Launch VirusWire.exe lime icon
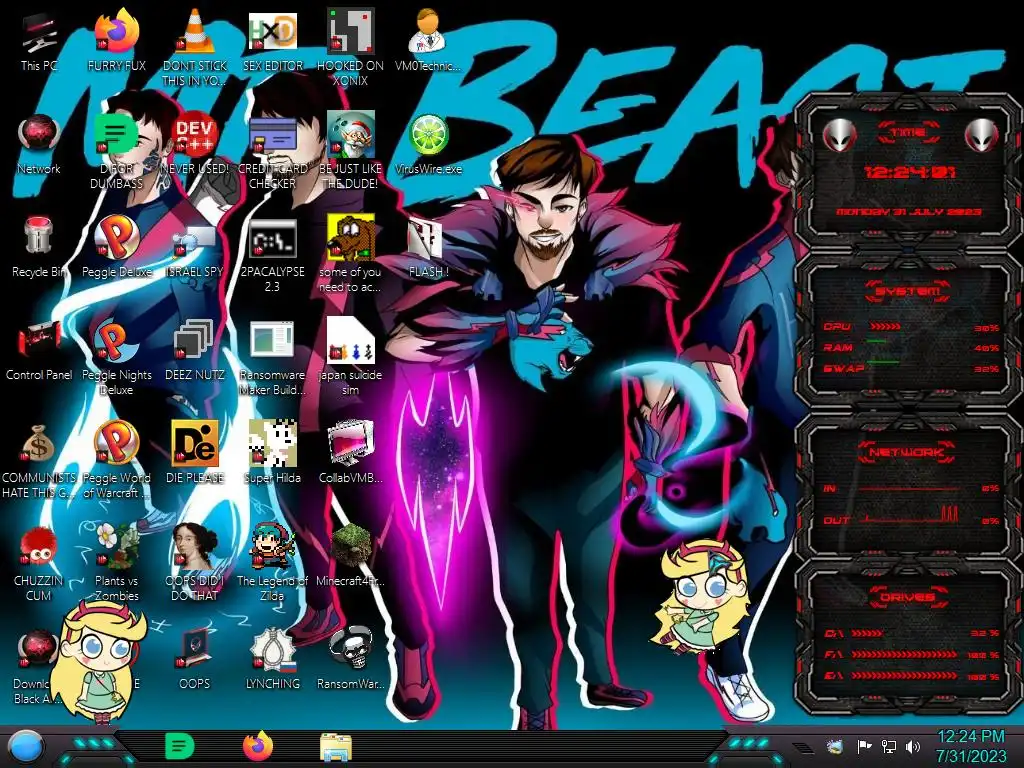This screenshot has height=768, width=1024. point(428,142)
